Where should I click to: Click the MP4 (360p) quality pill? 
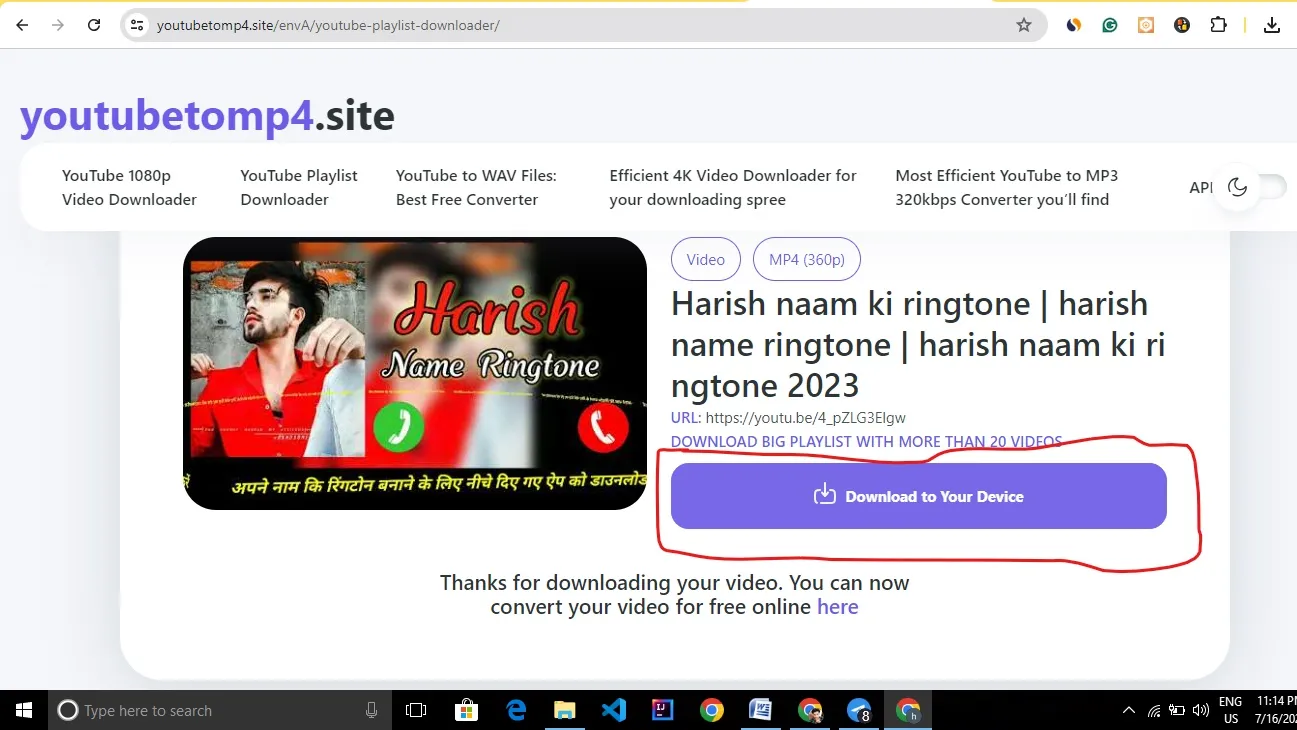(807, 259)
